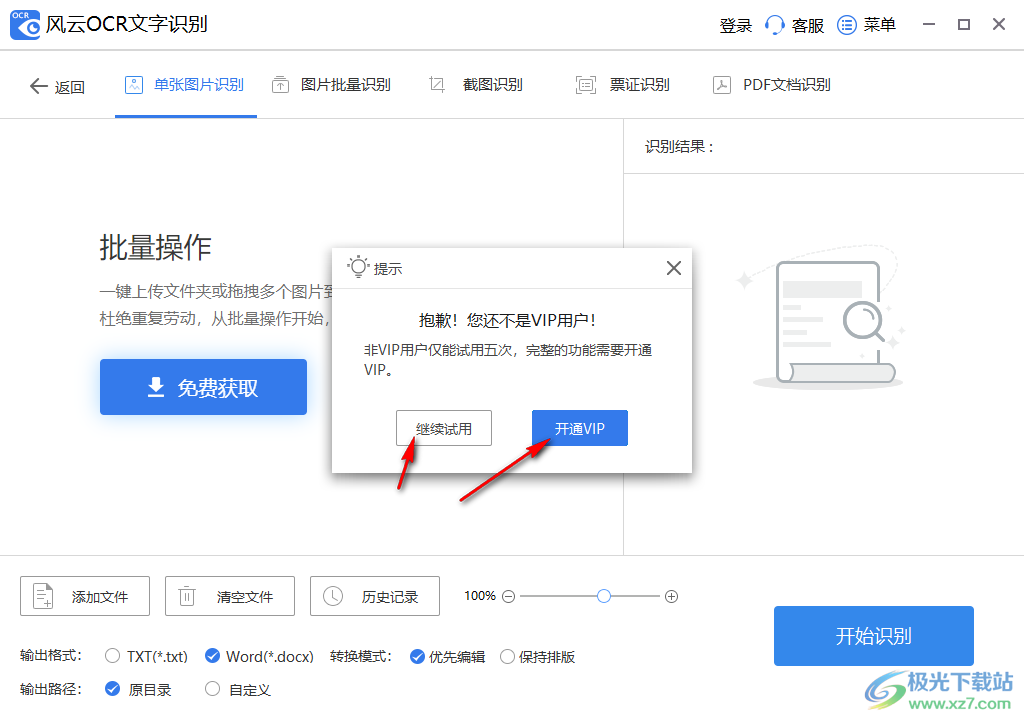The height and width of the screenshot is (720, 1024).
Task: Switch to 票证识别 tab
Action: (x=623, y=85)
